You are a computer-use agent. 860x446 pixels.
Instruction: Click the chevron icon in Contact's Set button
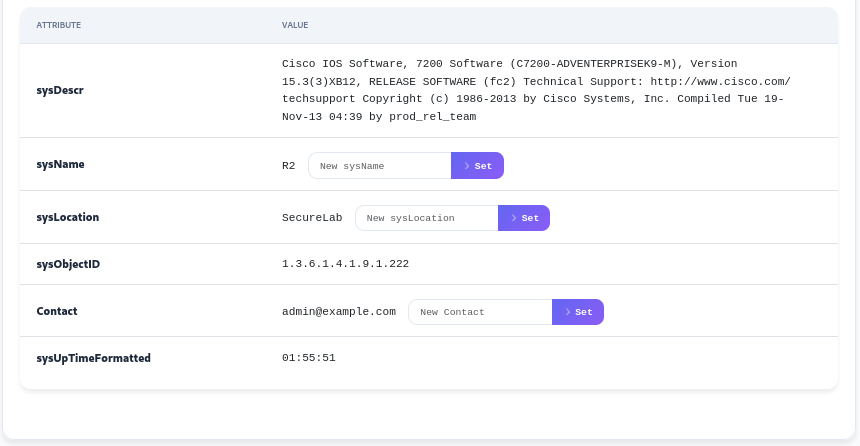pos(567,312)
